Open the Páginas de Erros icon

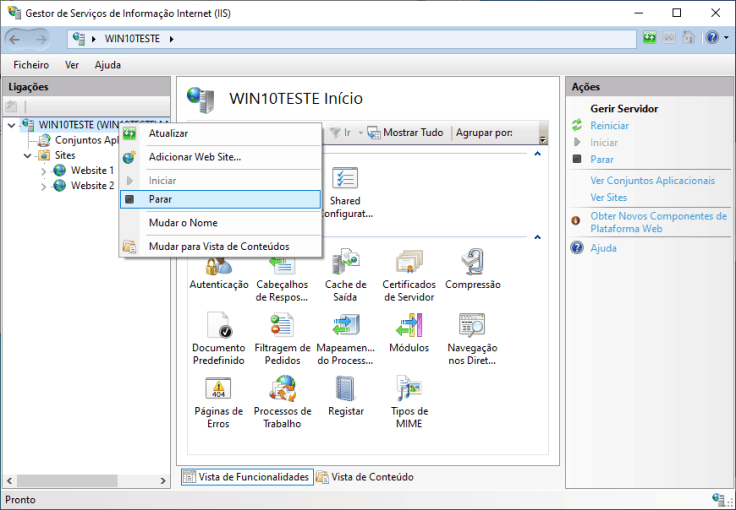(218, 394)
